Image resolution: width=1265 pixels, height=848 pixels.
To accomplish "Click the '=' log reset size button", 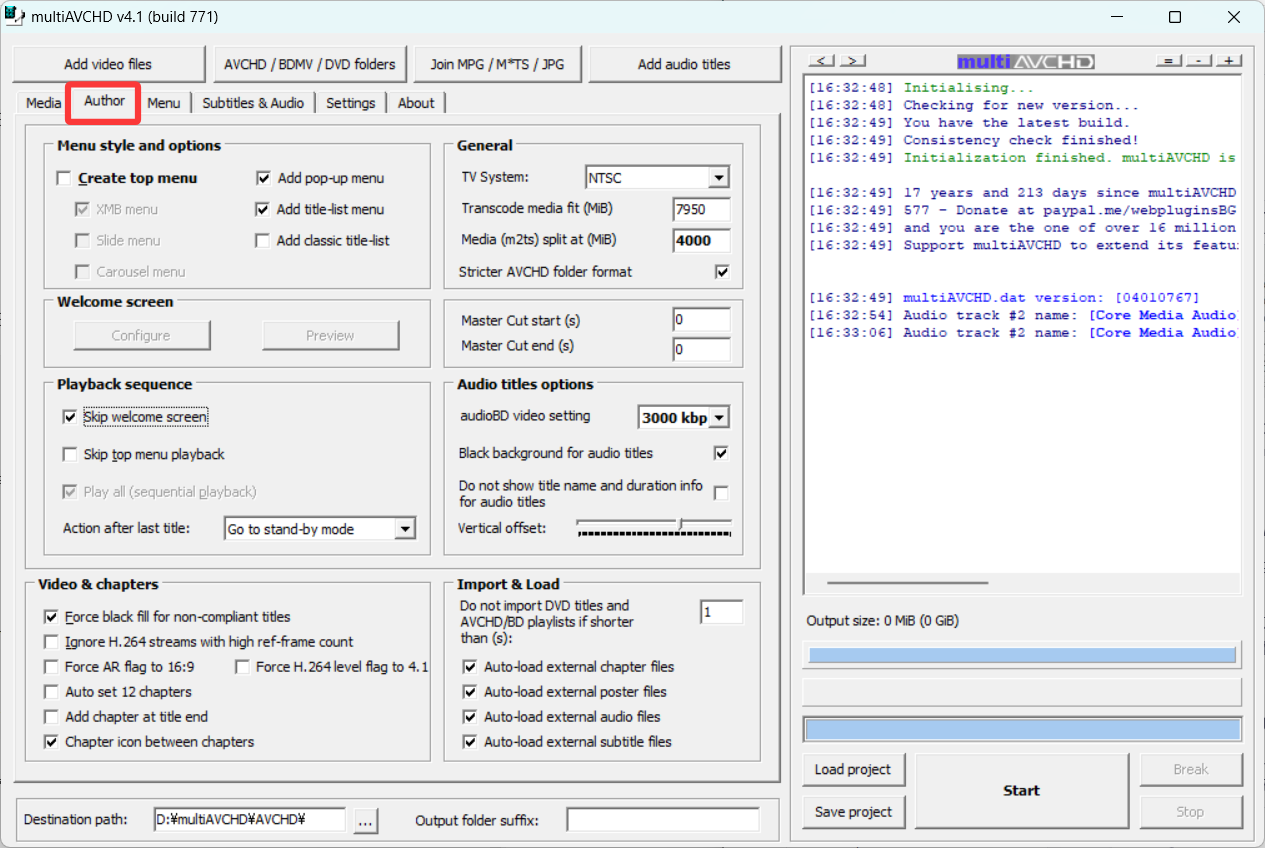I will click(x=1168, y=61).
